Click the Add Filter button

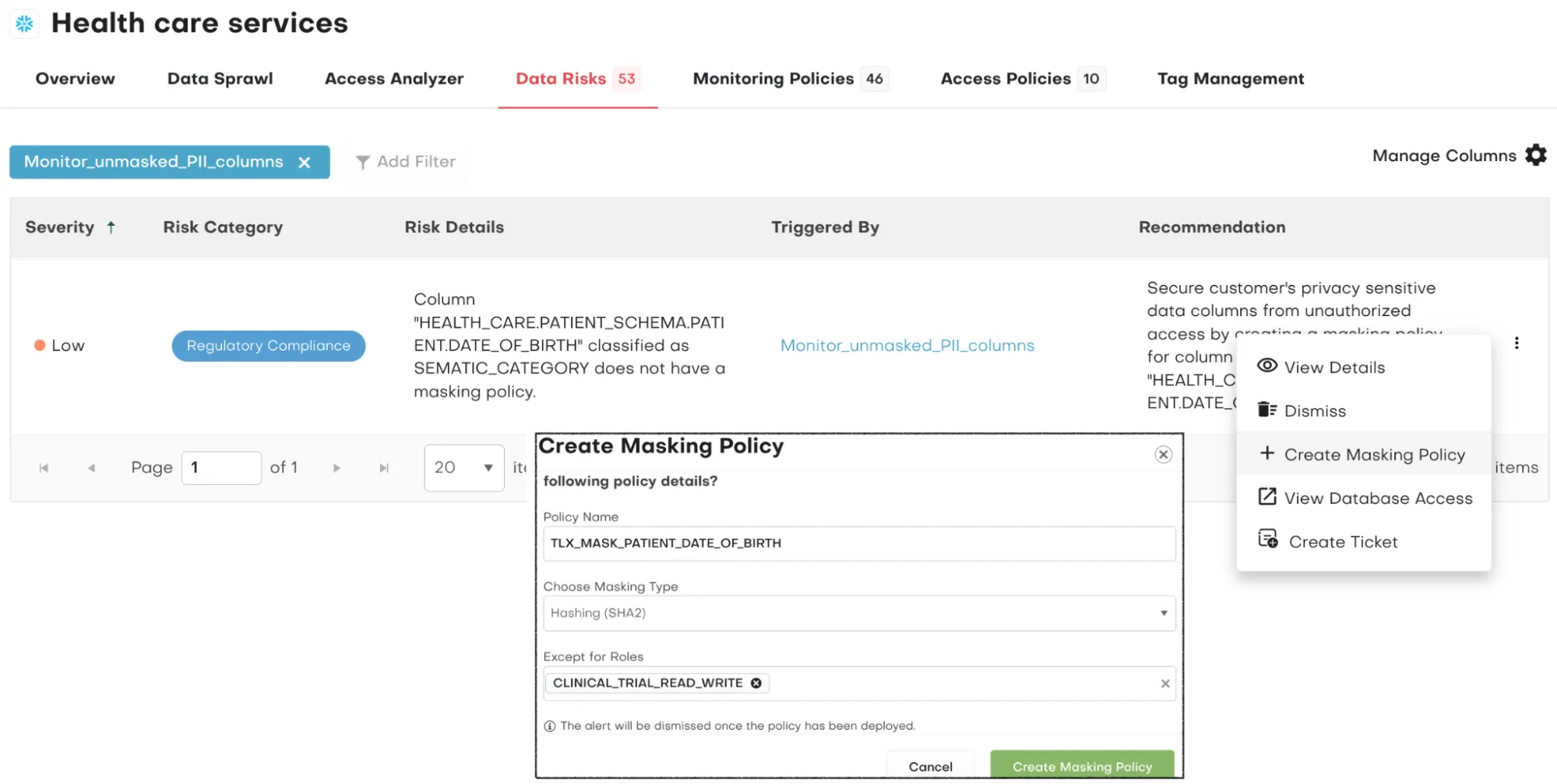406,162
